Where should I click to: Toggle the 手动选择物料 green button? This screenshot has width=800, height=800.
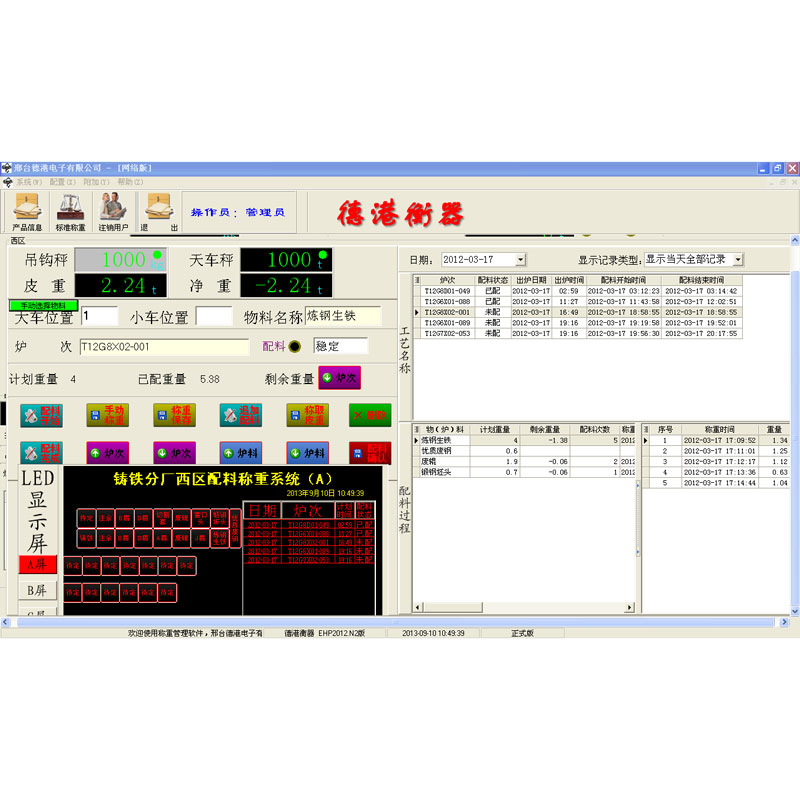point(43,306)
